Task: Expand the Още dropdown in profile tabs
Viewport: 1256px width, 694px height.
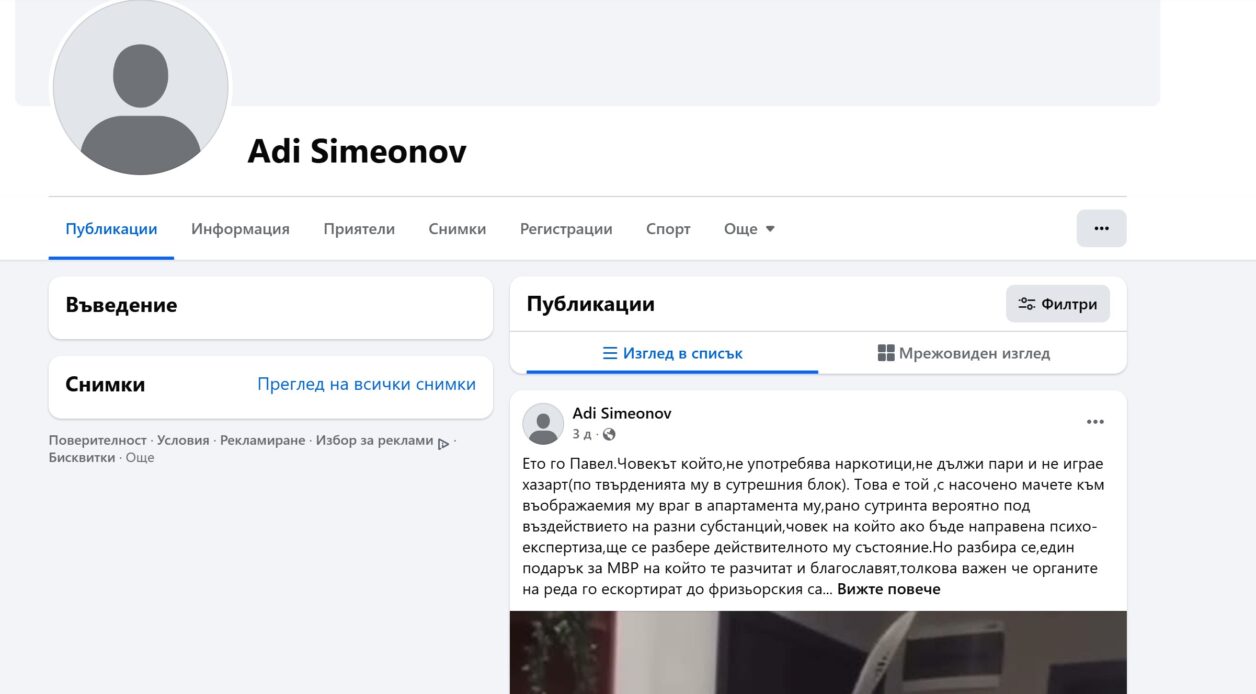Action: (749, 229)
